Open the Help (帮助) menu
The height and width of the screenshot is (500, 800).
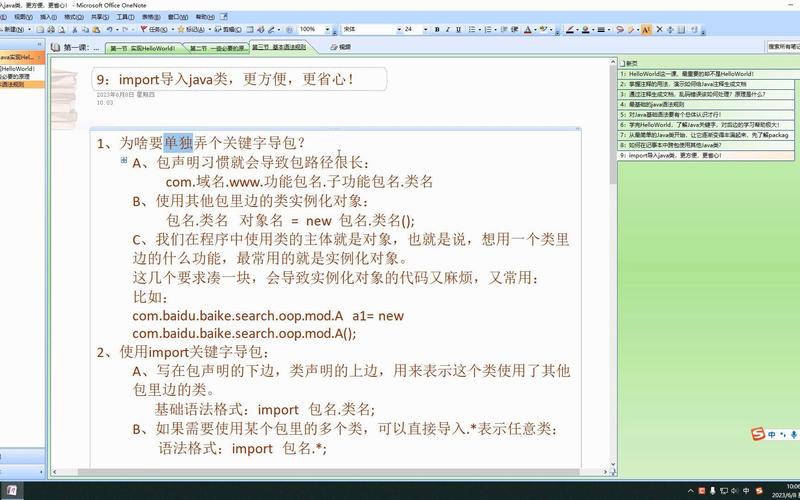[x=205, y=17]
